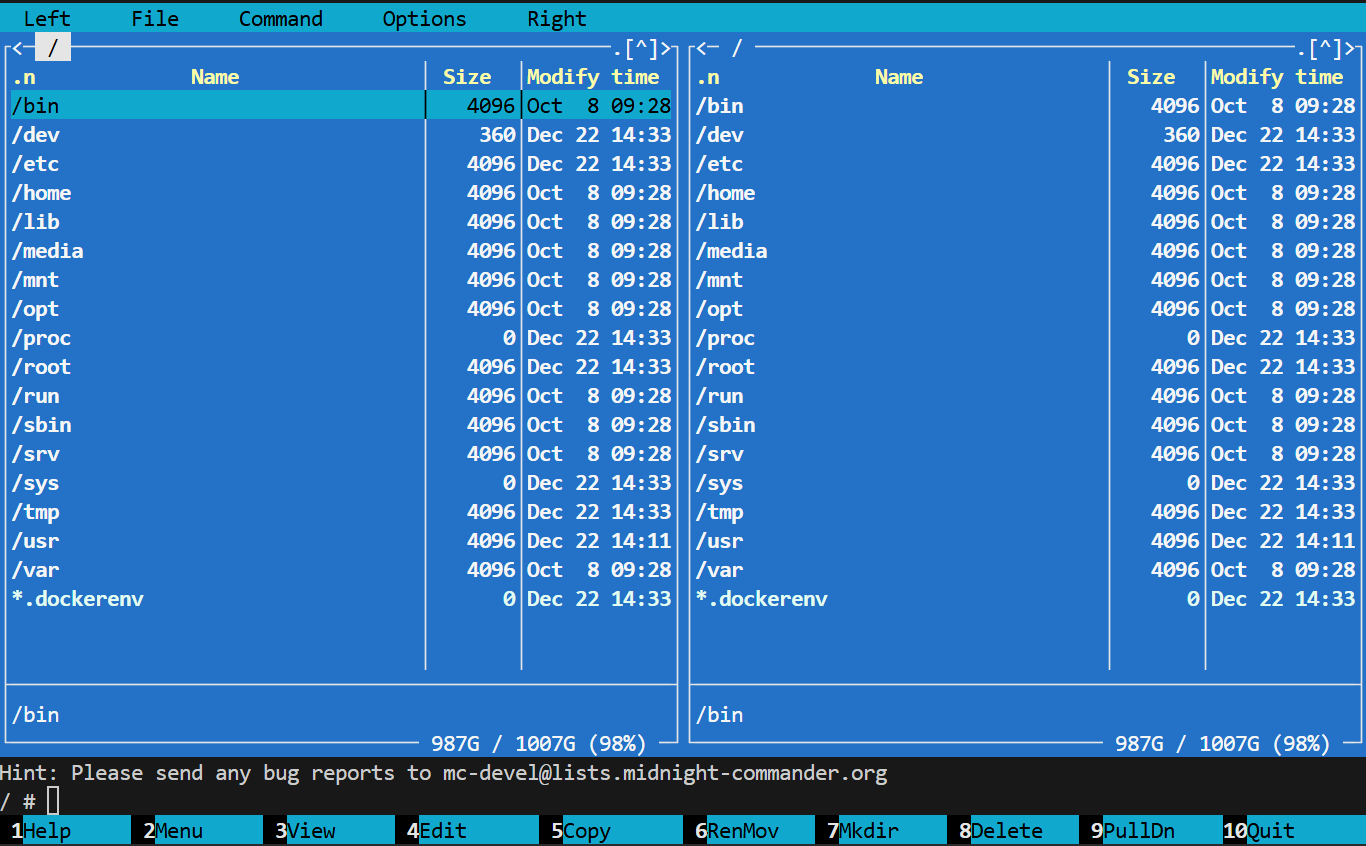The image size is (1366, 846).
Task: Open the Command menu
Action: click(x=280, y=19)
